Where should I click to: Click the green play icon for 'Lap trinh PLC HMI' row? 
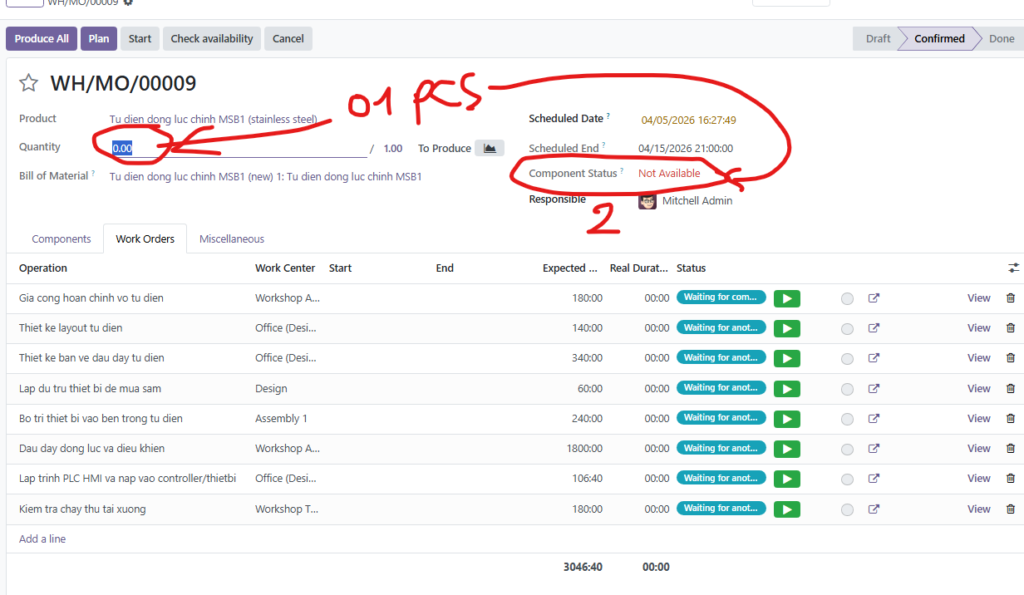787,479
